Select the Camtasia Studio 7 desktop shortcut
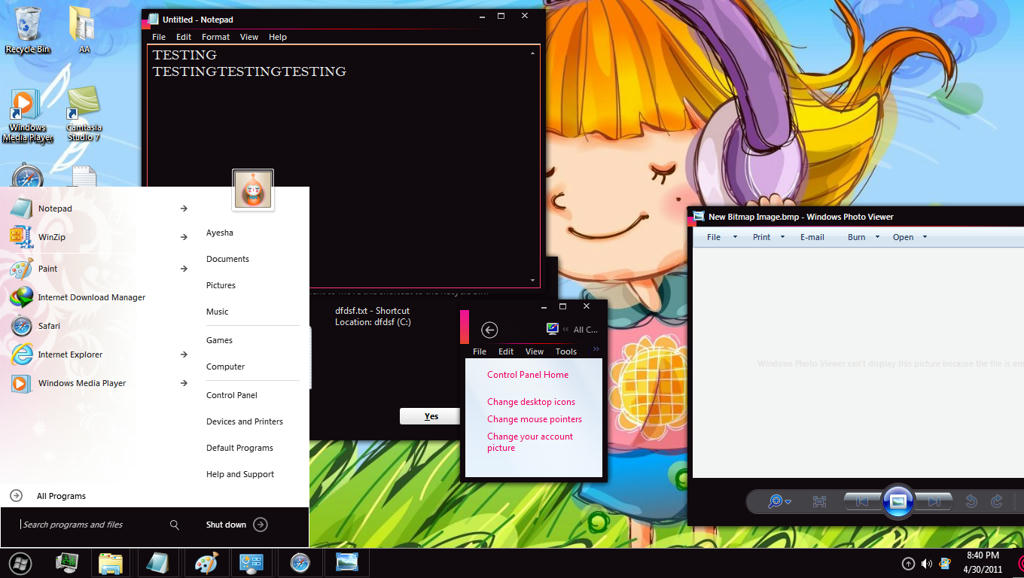This screenshot has height=578, width=1024. tap(84, 114)
